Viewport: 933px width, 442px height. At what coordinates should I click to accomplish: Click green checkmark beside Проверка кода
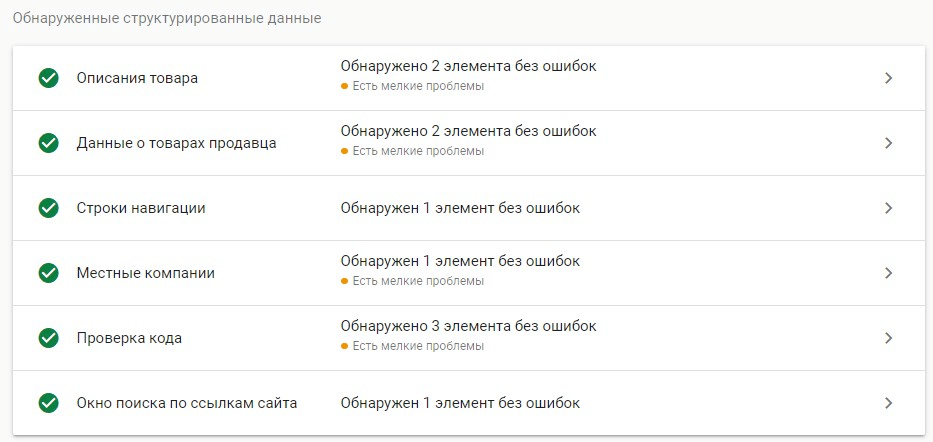[48, 338]
